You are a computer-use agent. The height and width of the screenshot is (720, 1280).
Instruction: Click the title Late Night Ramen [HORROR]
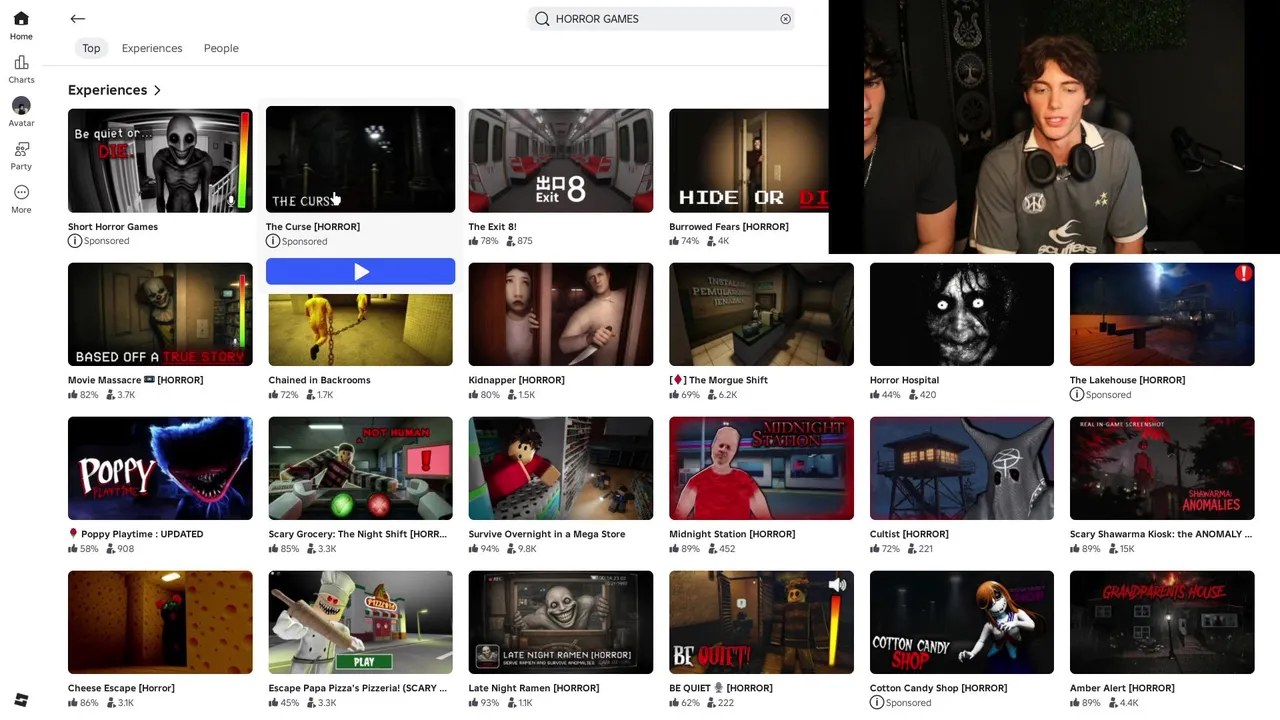click(x=534, y=688)
